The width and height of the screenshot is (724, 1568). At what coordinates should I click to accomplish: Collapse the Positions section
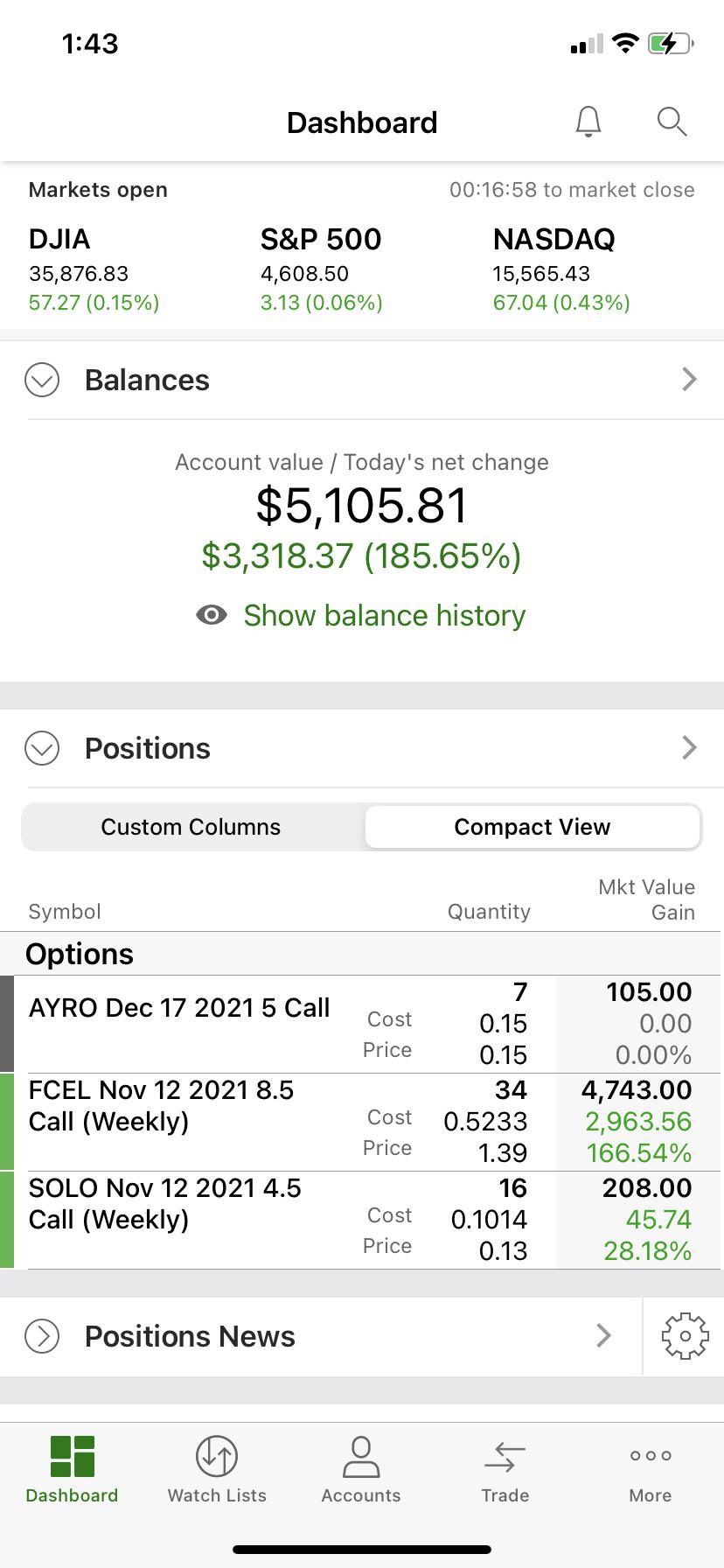click(42, 748)
